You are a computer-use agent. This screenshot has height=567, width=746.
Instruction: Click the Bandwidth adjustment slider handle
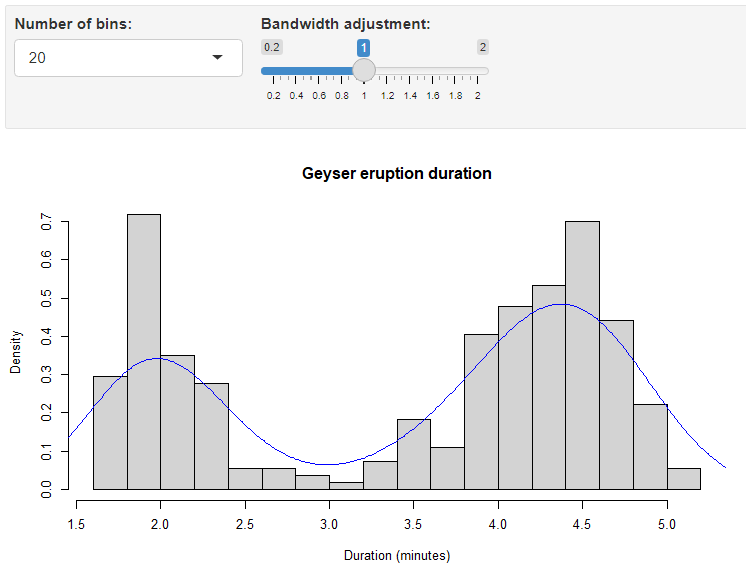coord(364,70)
